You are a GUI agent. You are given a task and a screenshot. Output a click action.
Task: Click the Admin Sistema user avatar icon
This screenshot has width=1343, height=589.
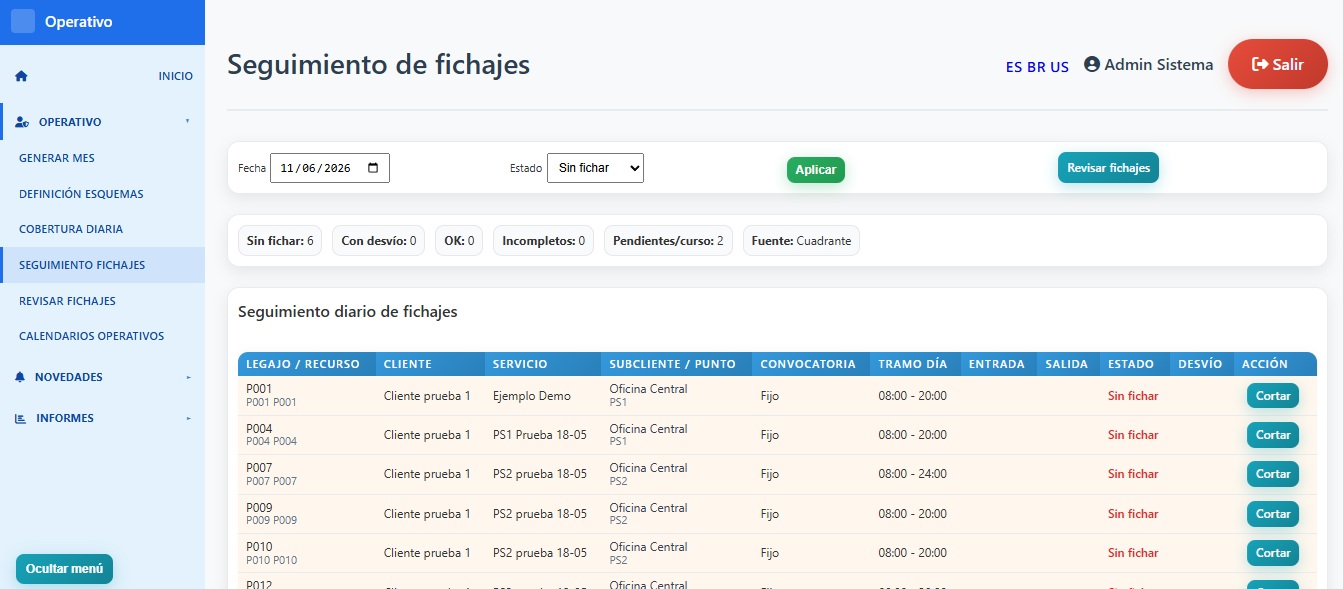tap(1092, 64)
